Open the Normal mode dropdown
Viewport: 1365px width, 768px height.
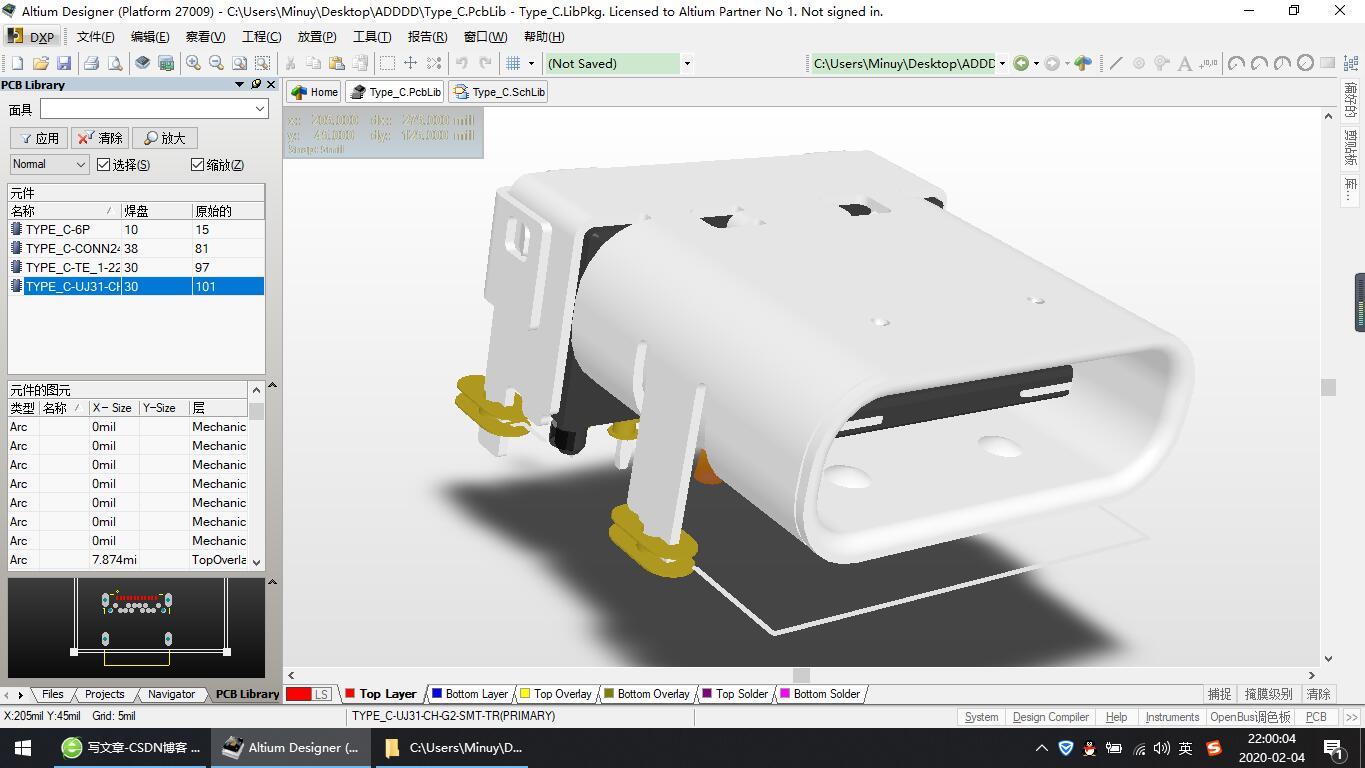pyautogui.click(x=50, y=164)
